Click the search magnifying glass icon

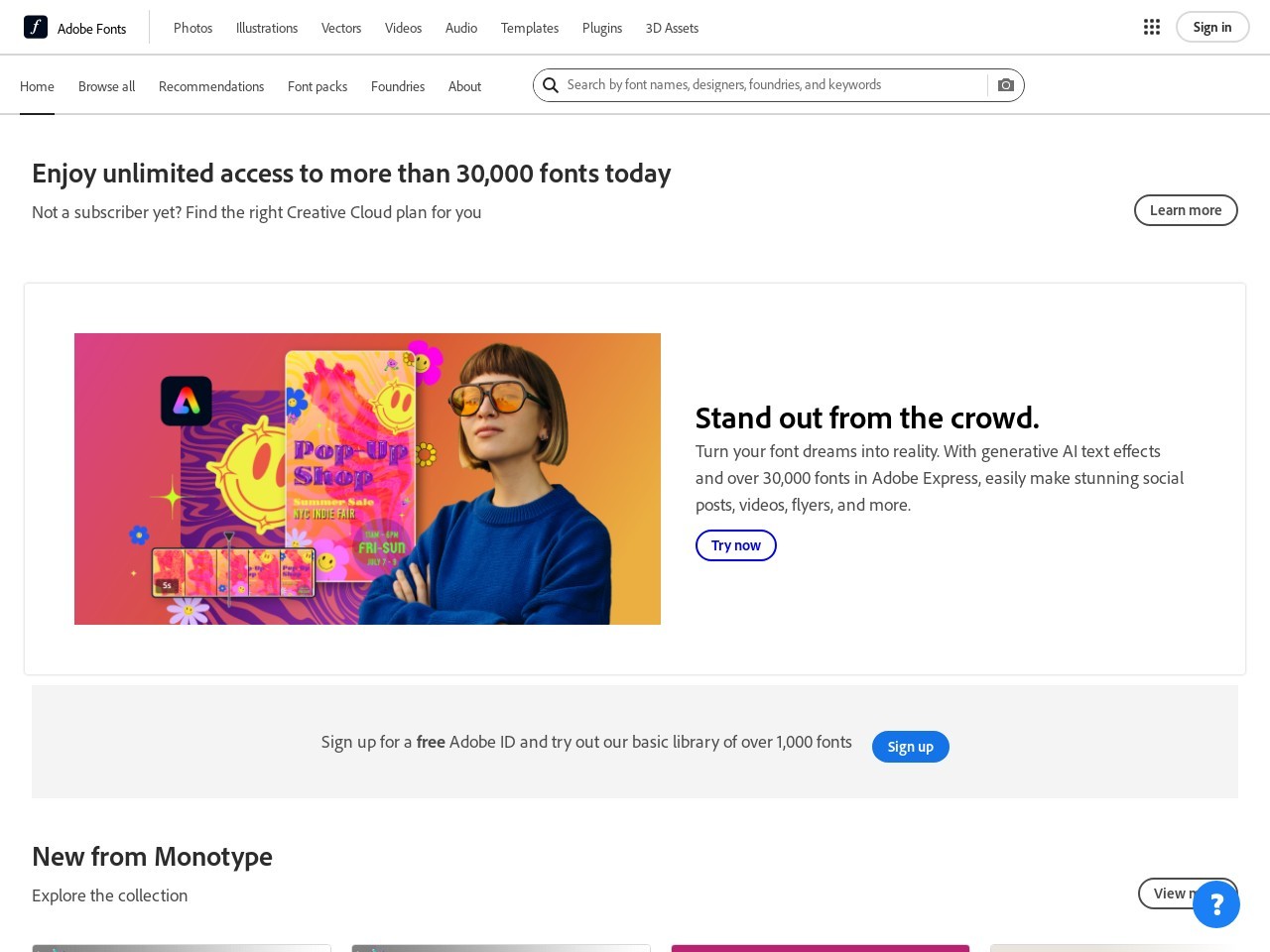(551, 85)
